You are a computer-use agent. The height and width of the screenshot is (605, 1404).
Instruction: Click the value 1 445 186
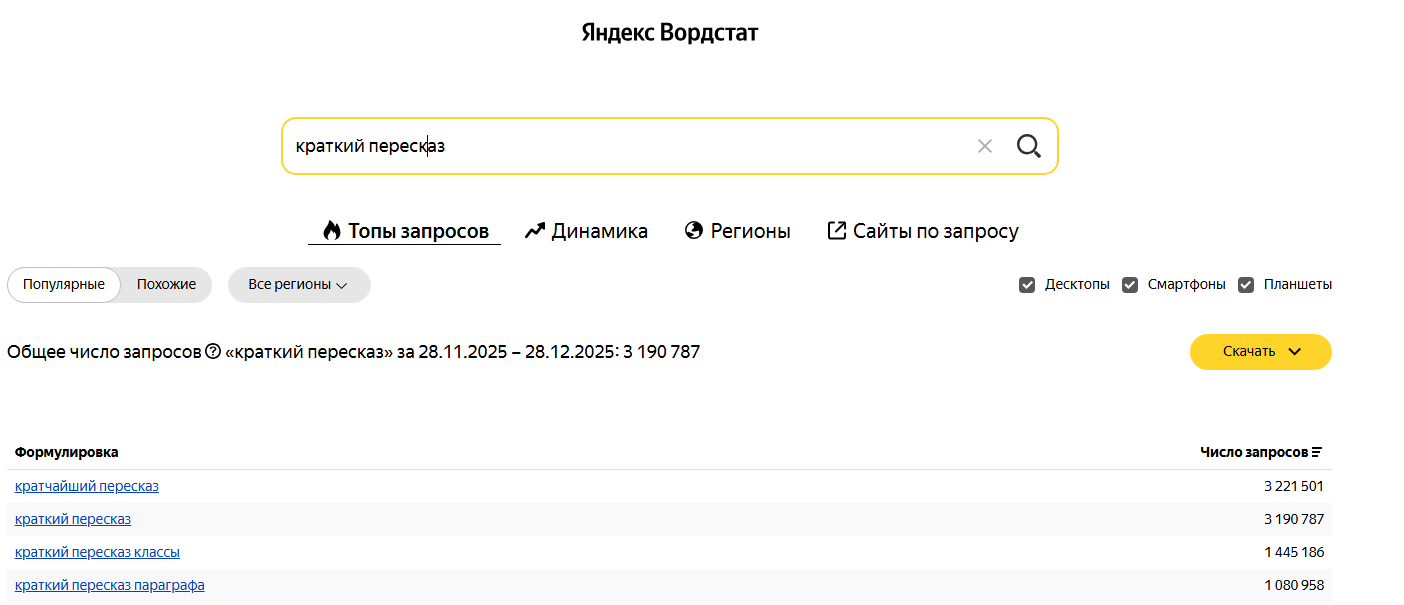coord(1294,552)
